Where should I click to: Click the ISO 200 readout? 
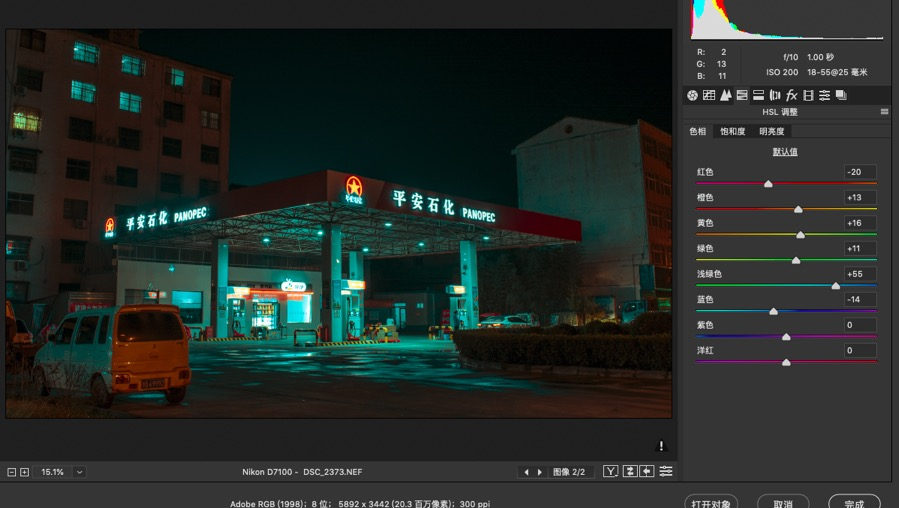(782, 72)
